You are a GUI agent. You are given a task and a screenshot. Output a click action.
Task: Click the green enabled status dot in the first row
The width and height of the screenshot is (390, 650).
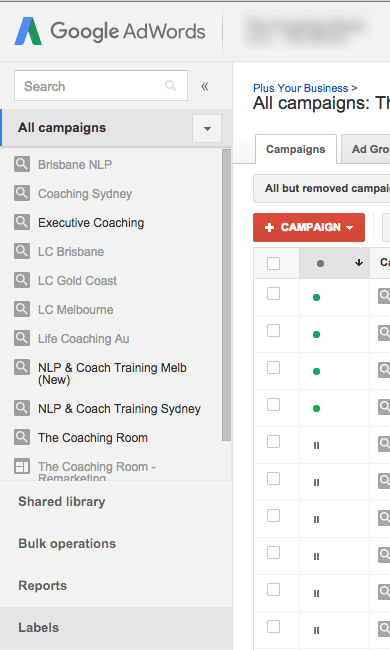point(316,297)
